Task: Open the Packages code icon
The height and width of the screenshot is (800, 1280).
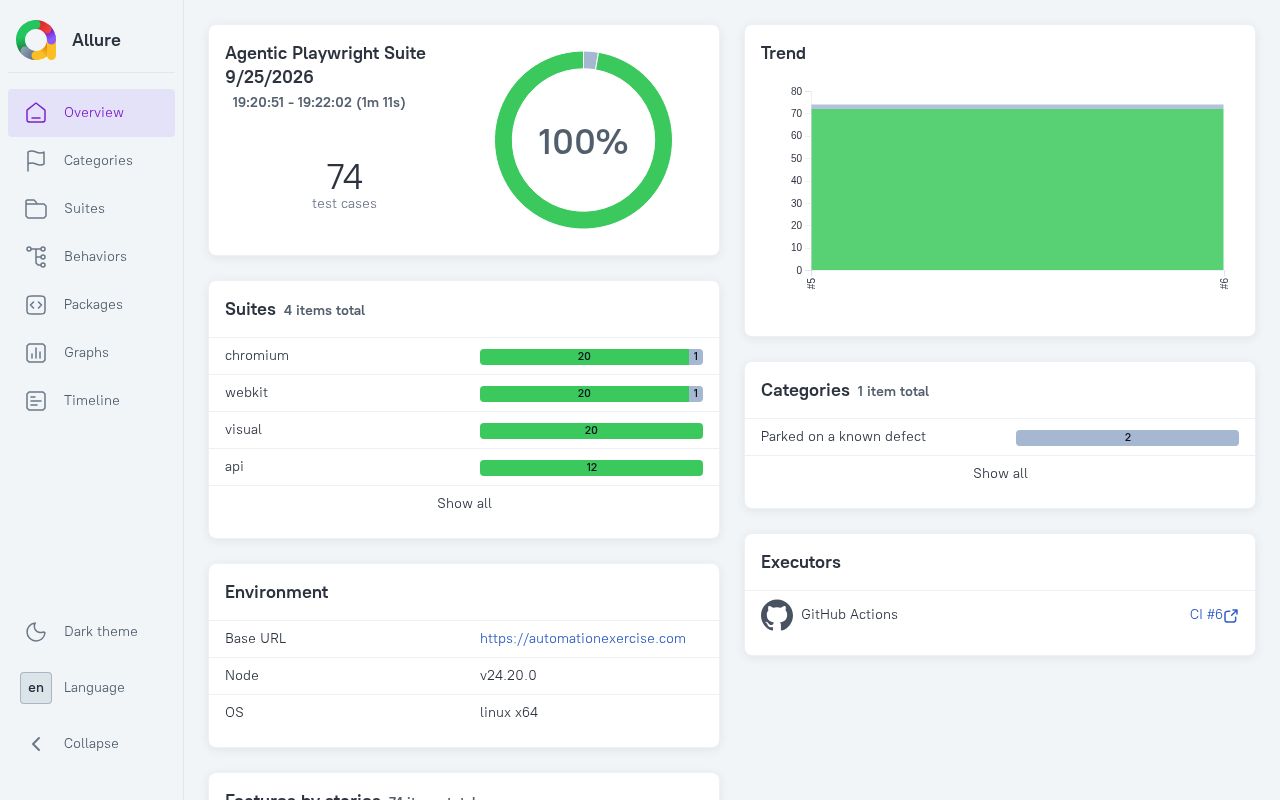Action: point(36,304)
